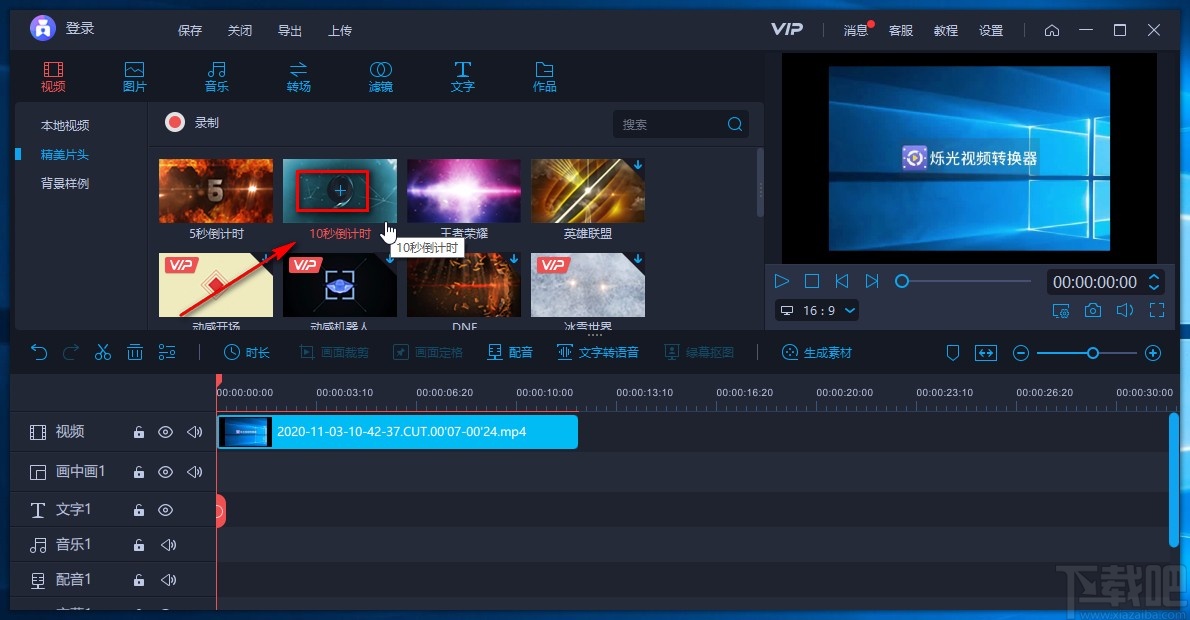Click the home icon in title bar
This screenshot has width=1190, height=620.
coord(1051,30)
